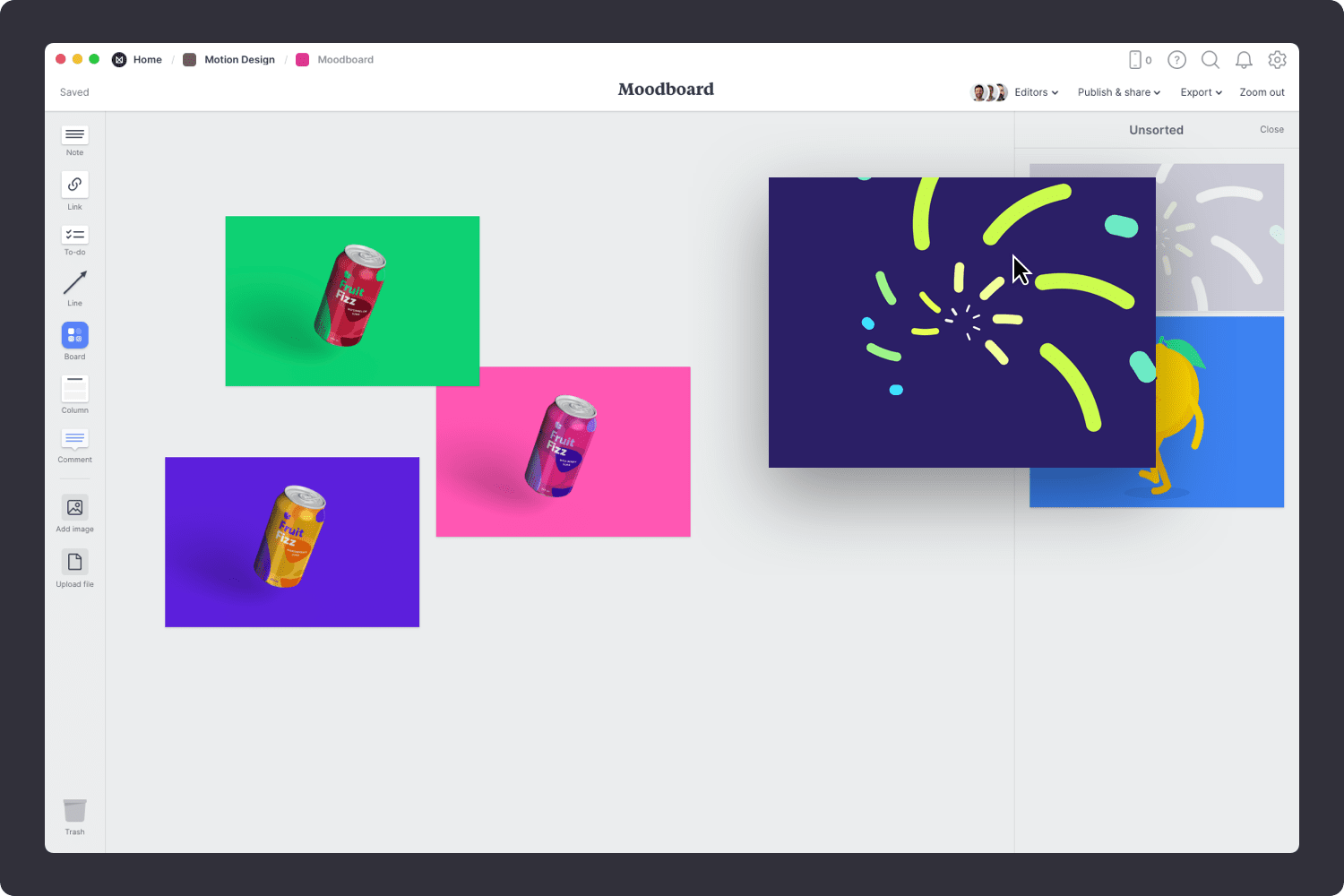The width and height of the screenshot is (1344, 896).
Task: Click the Zoom out button
Action: point(1262,91)
